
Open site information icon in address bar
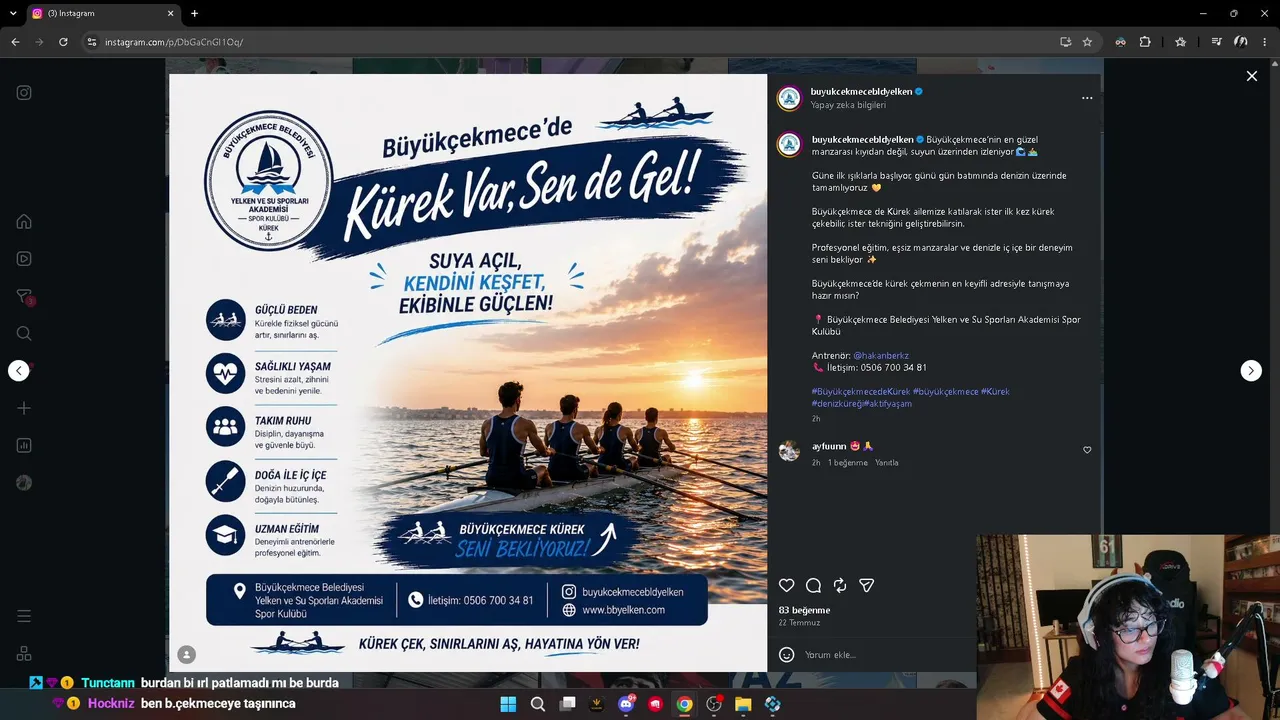[x=91, y=42]
